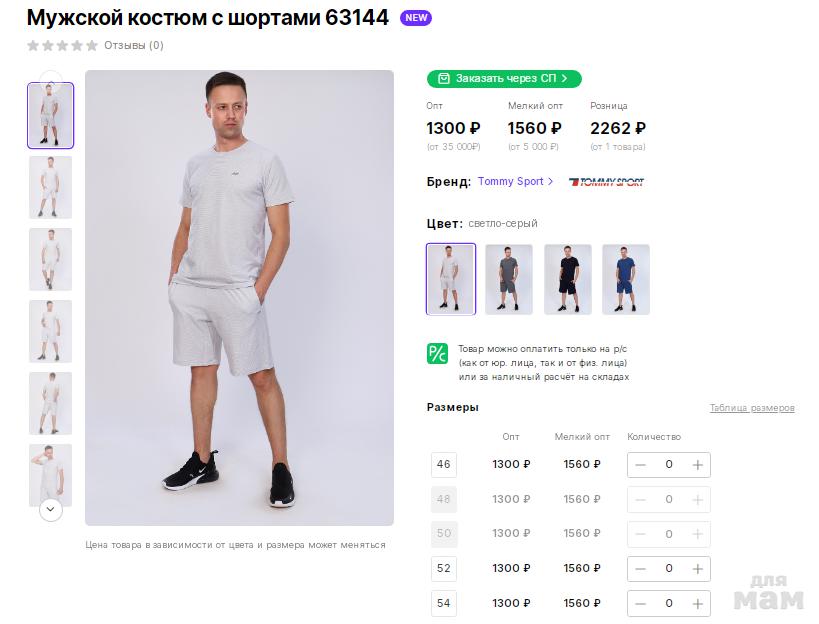This screenshot has height=624, width=819.
Task: Click the plus icon for size 46
Action: click(x=697, y=464)
